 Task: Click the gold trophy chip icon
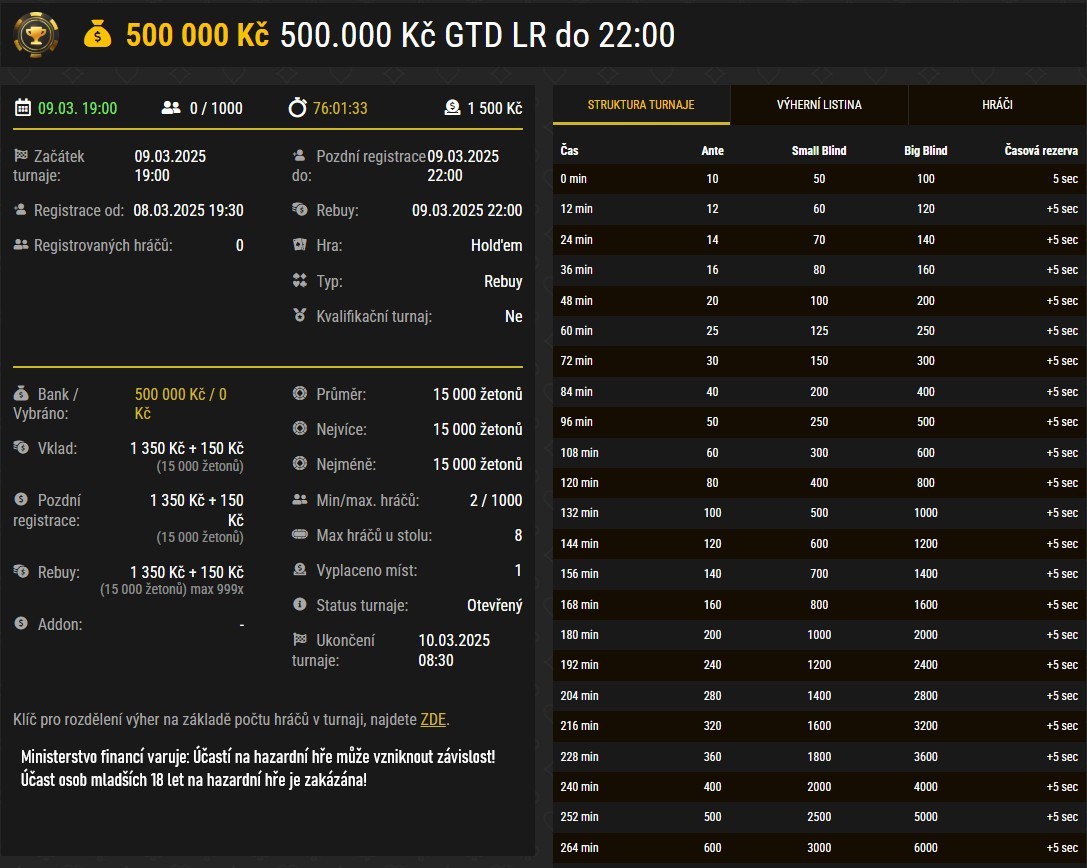36,34
